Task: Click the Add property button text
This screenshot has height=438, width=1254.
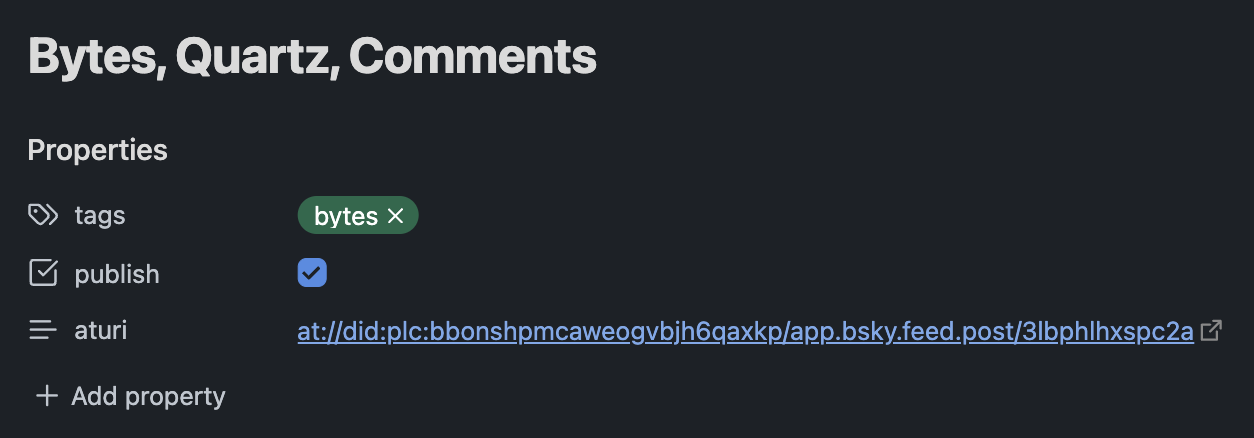Action: (x=148, y=396)
